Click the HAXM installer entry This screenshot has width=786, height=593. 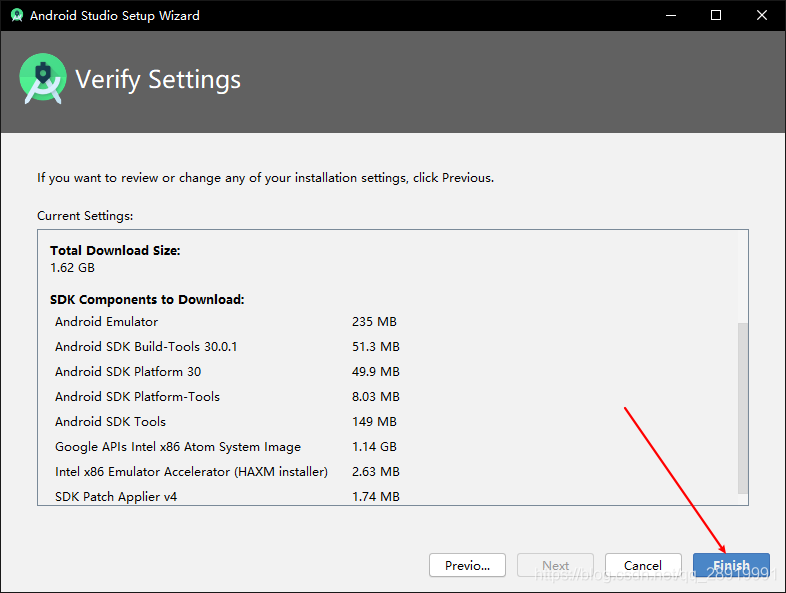[x=191, y=472]
